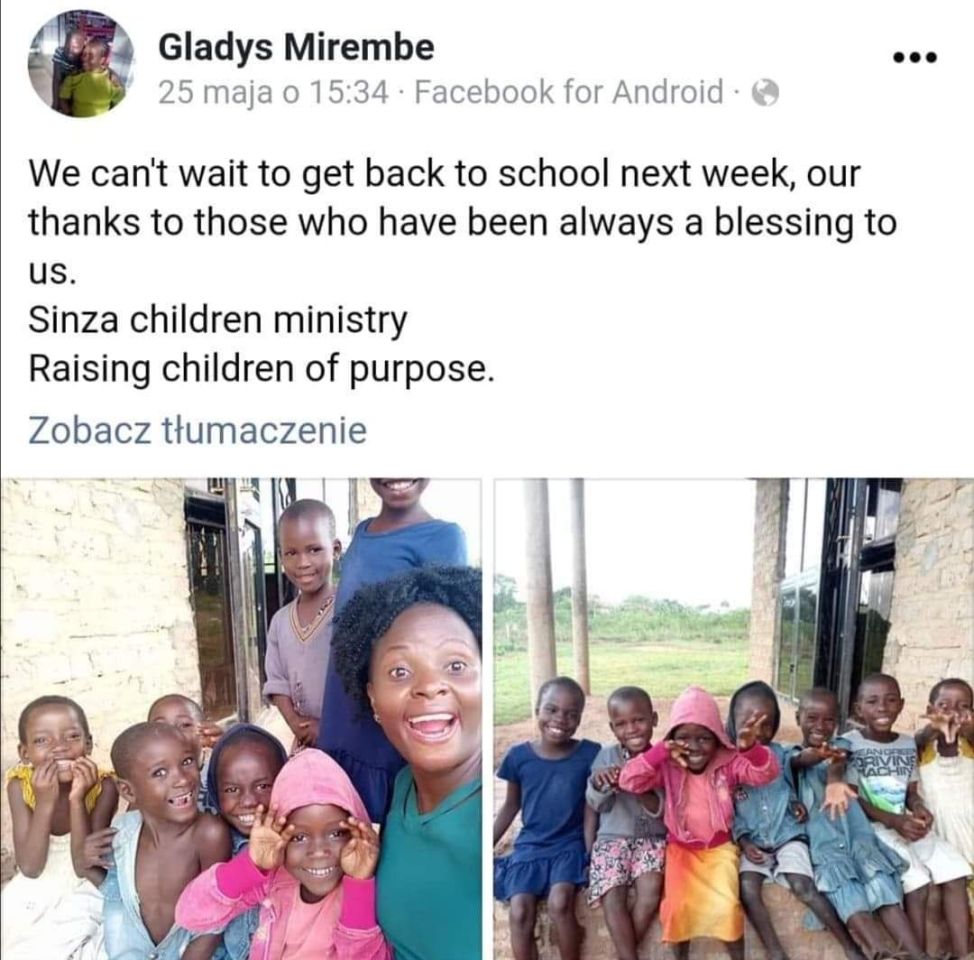Click the "Raising children of purpose." line

tap(261, 368)
